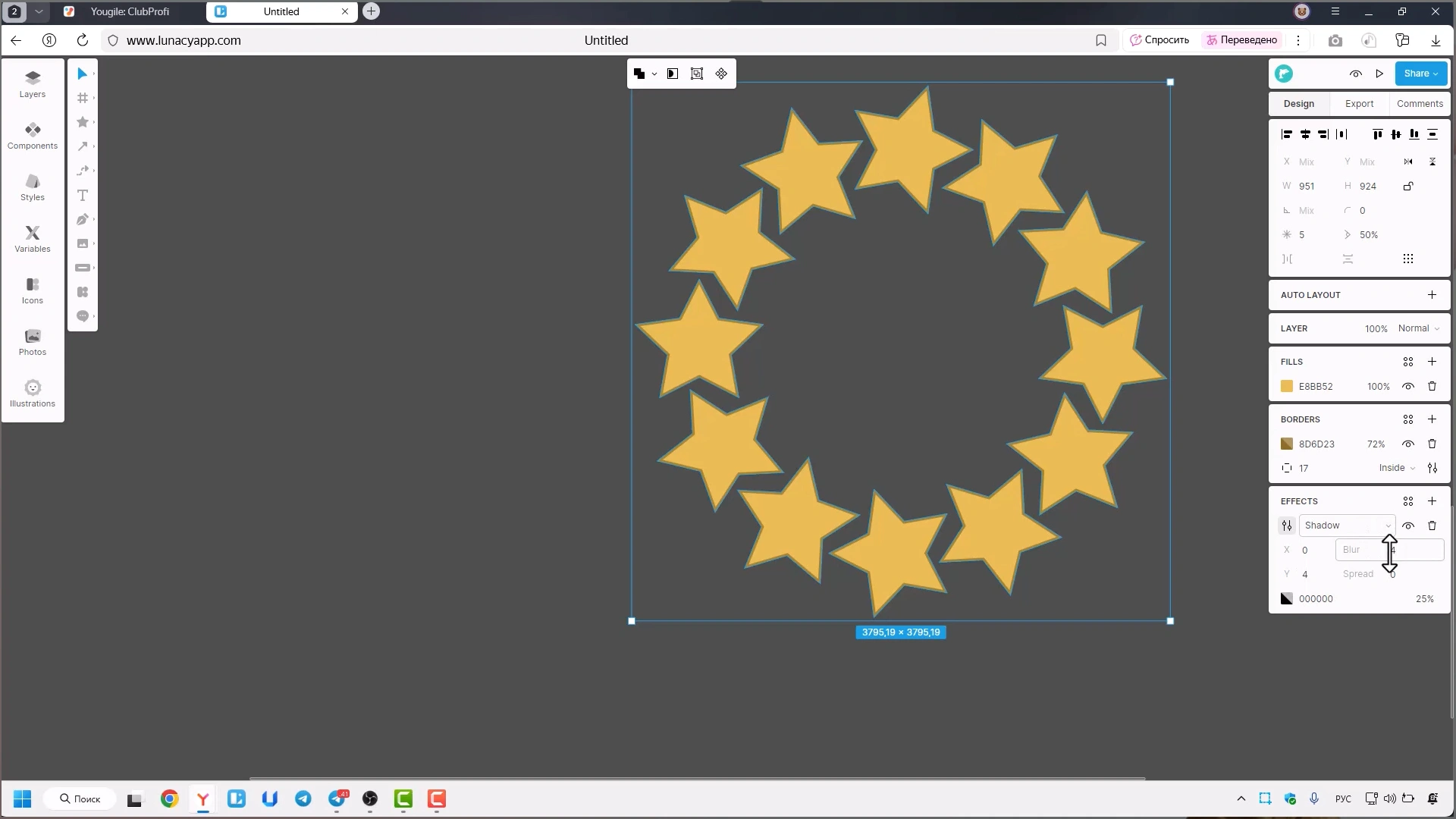The height and width of the screenshot is (819, 1456).
Task: Hide the E8BB52 fill with the eye toggle
Action: coord(1408,386)
